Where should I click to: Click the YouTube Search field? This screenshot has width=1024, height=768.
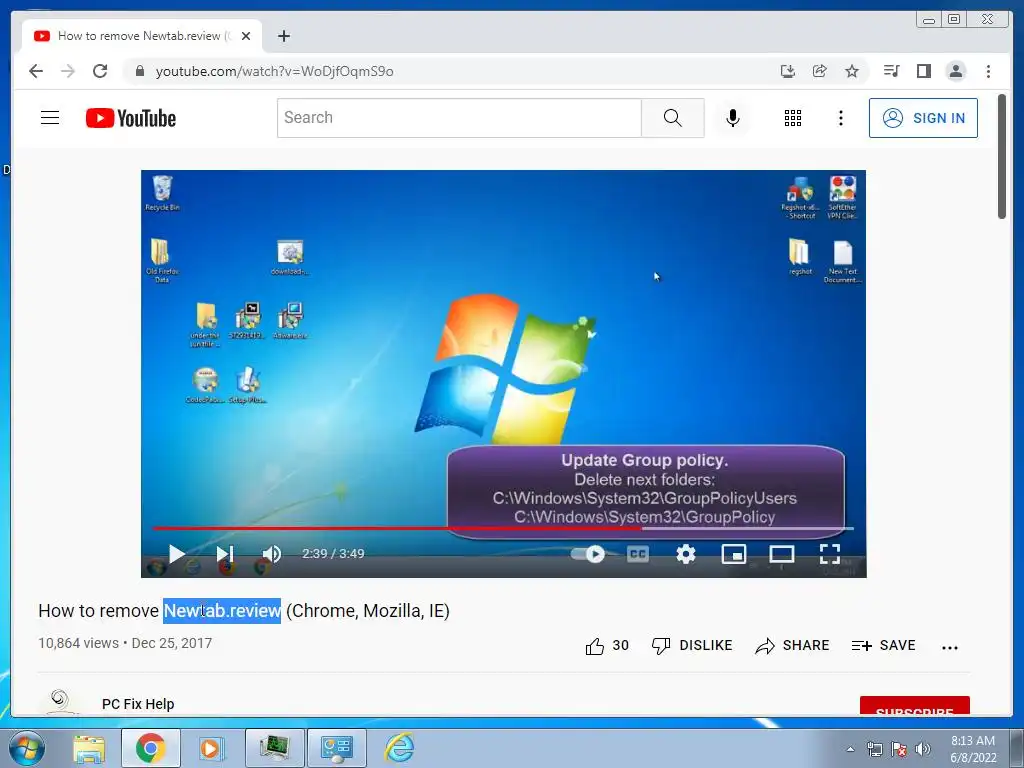pyautogui.click(x=459, y=118)
